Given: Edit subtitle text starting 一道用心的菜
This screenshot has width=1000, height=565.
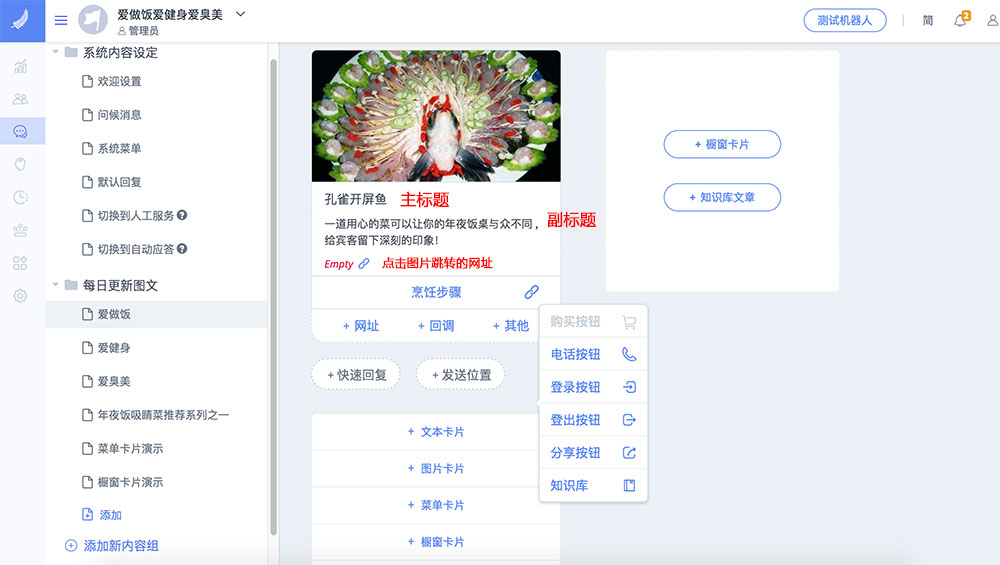Looking at the screenshot, I should tap(432, 232).
